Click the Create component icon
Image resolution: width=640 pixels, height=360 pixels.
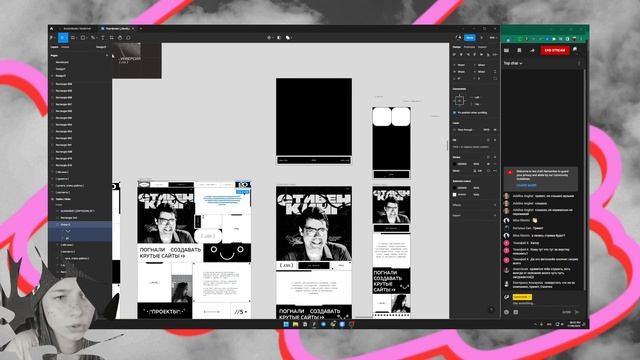[x=269, y=38]
